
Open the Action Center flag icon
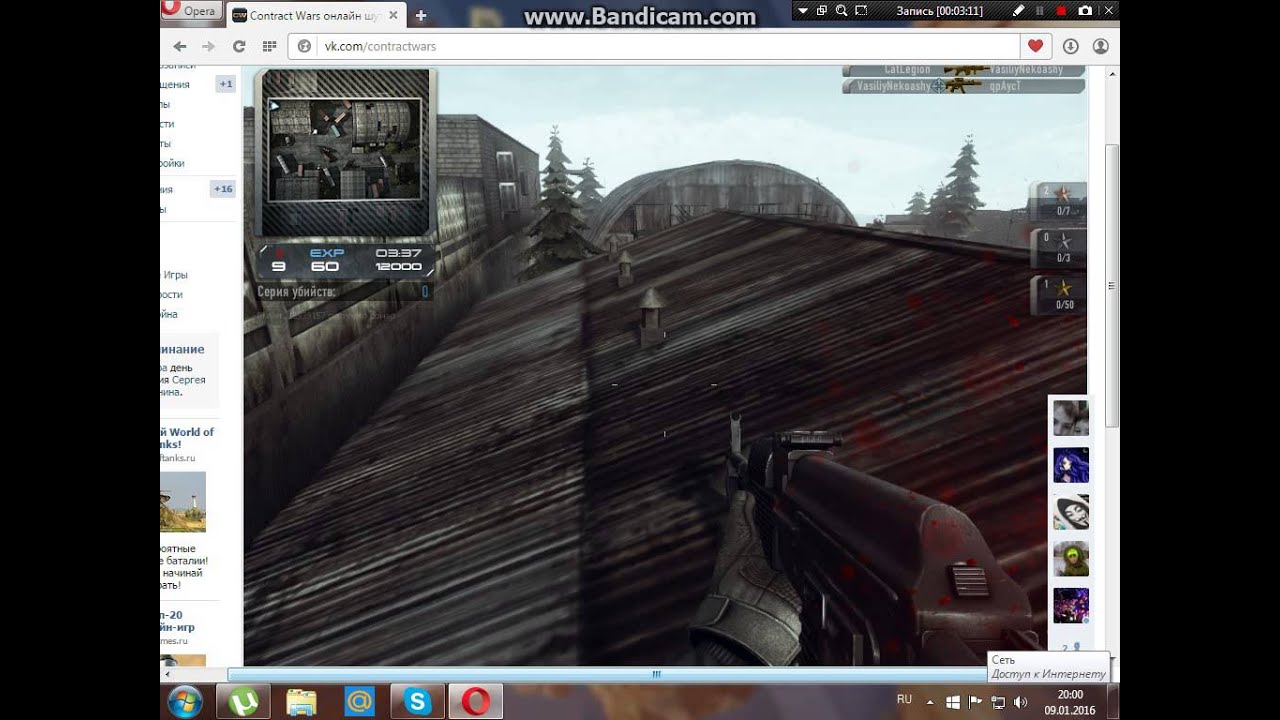975,702
